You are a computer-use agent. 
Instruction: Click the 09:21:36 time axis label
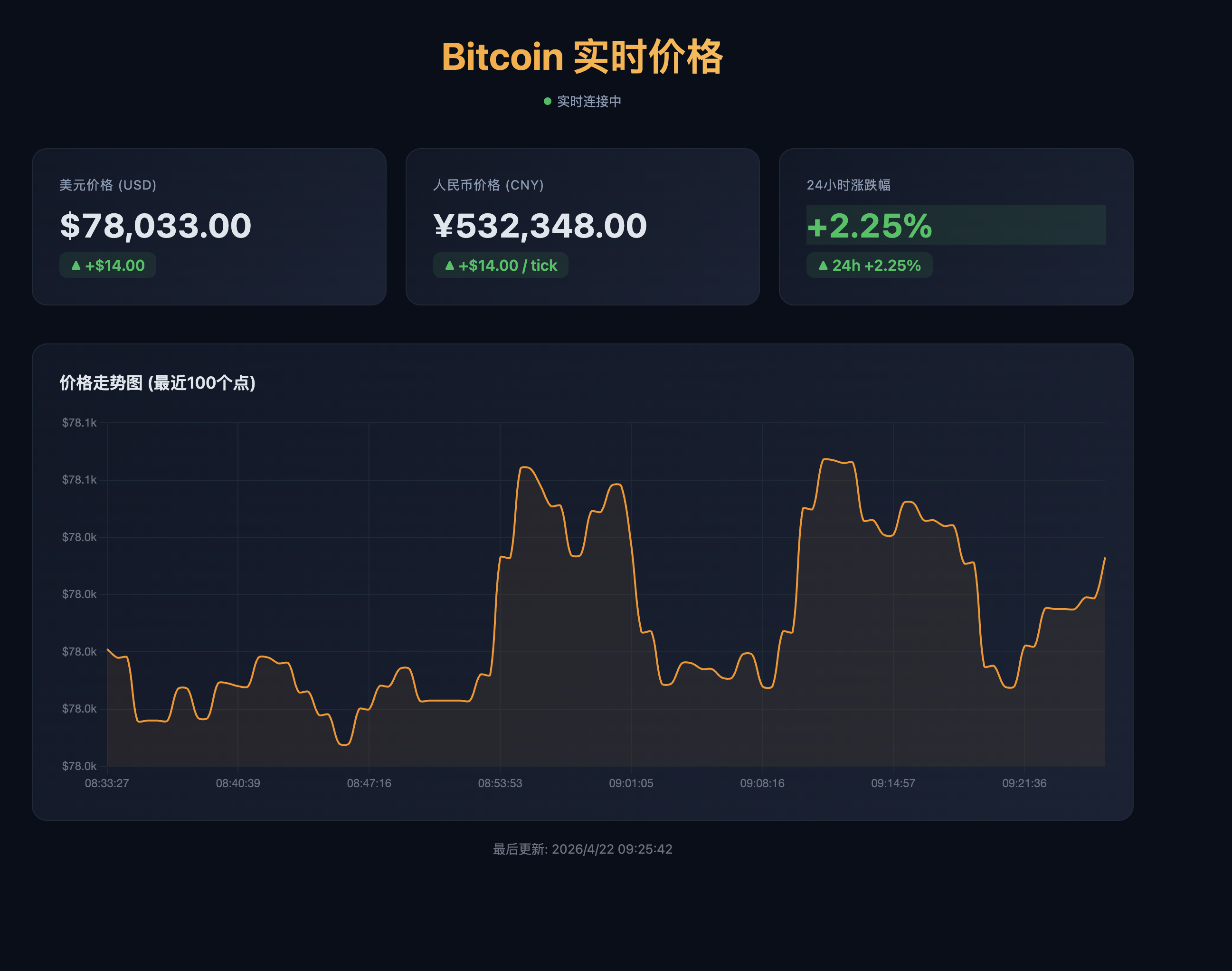point(1024,783)
